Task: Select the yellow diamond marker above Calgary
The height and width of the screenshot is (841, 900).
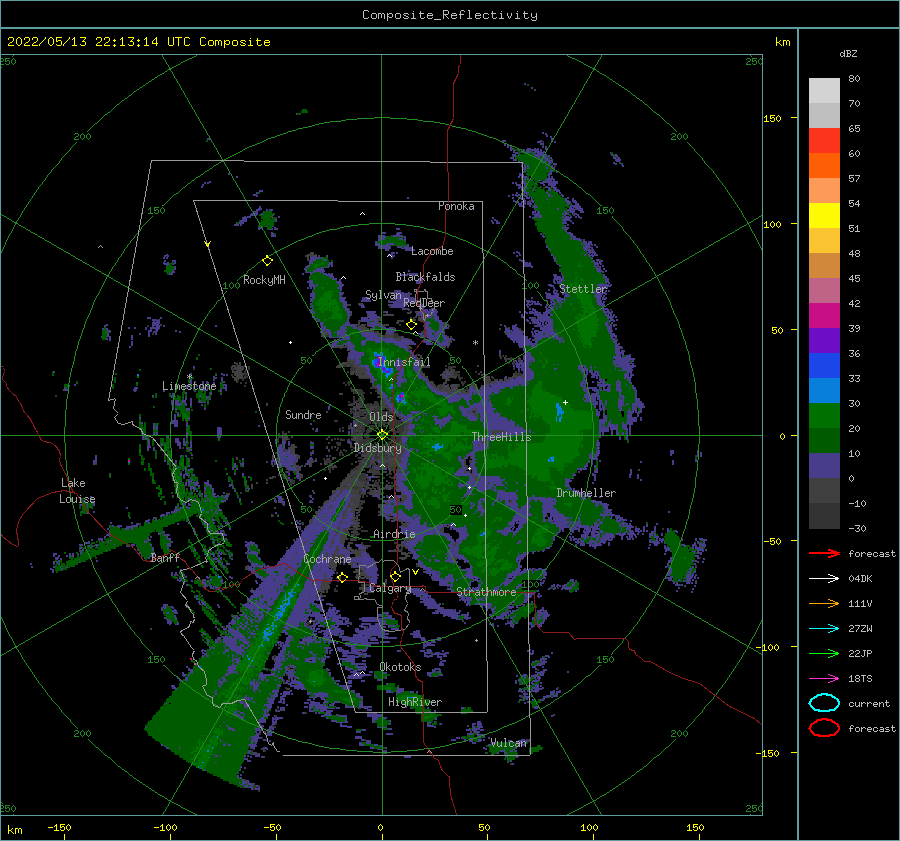Action: [395, 576]
